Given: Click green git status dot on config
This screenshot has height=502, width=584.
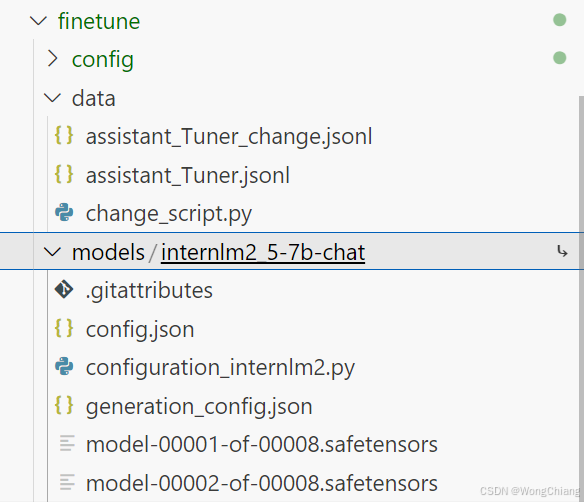Looking at the screenshot, I should (559, 58).
